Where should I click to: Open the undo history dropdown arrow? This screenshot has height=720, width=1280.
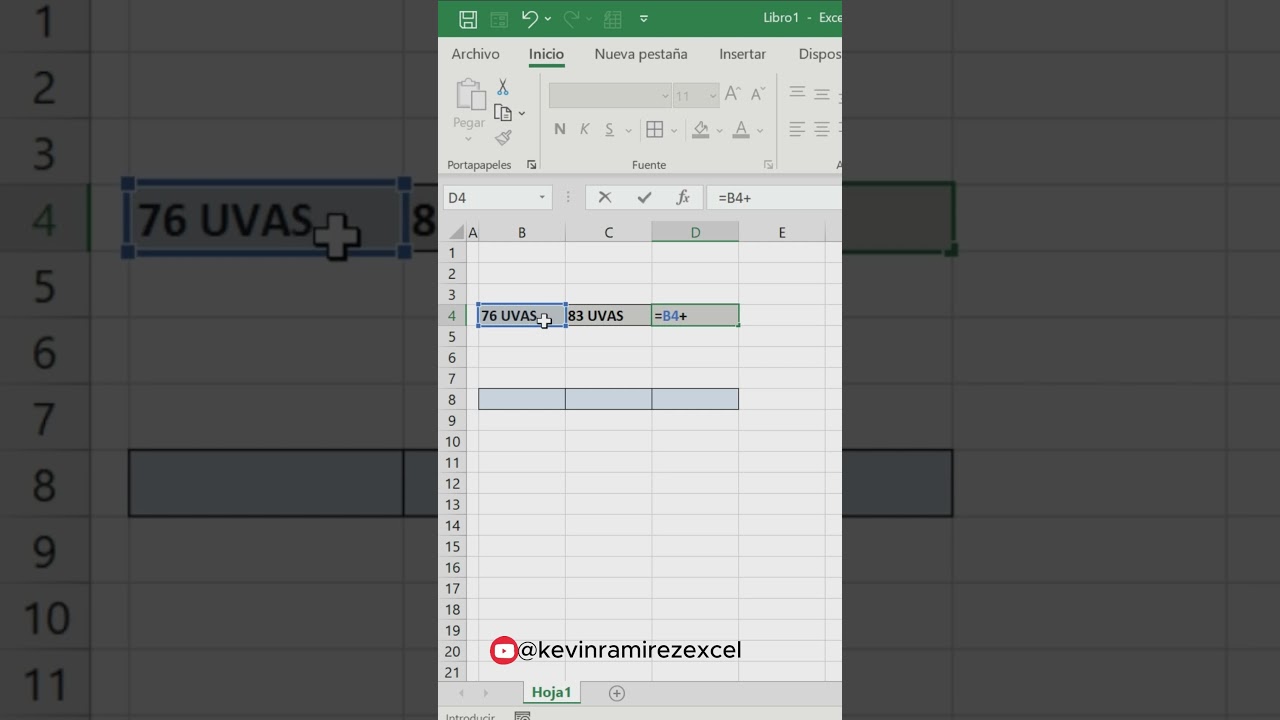548,19
